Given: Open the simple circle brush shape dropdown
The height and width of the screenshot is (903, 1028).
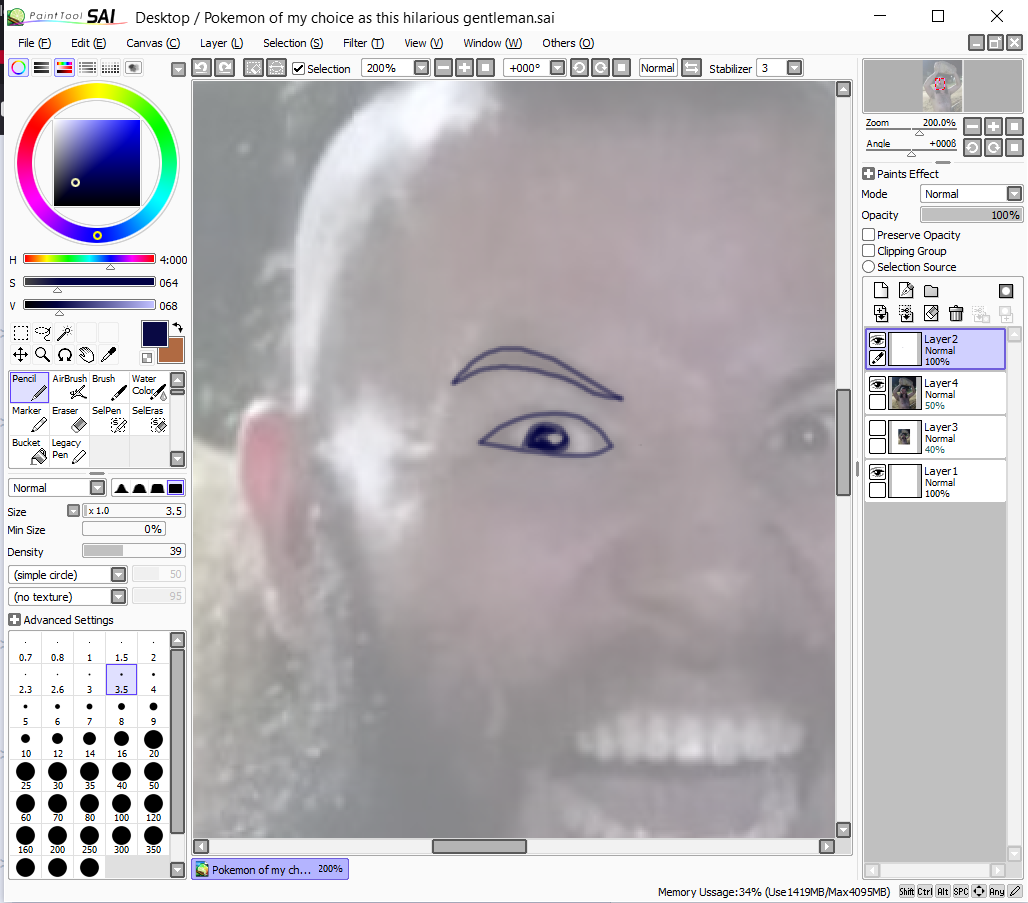Looking at the screenshot, I should click(119, 574).
